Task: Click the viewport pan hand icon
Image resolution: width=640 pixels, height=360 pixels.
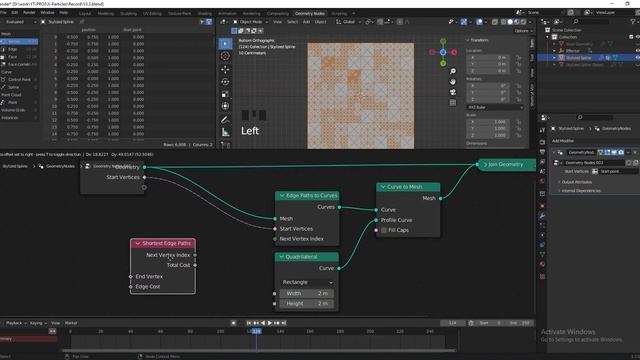Action: (x=453, y=82)
